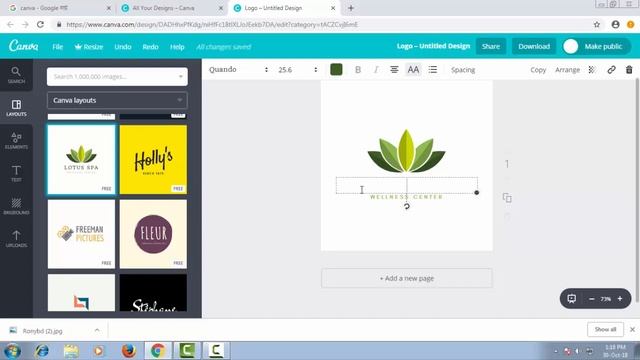Image resolution: width=640 pixels, height=360 pixels.
Task: Add a link with chain icon
Action: tap(611, 70)
